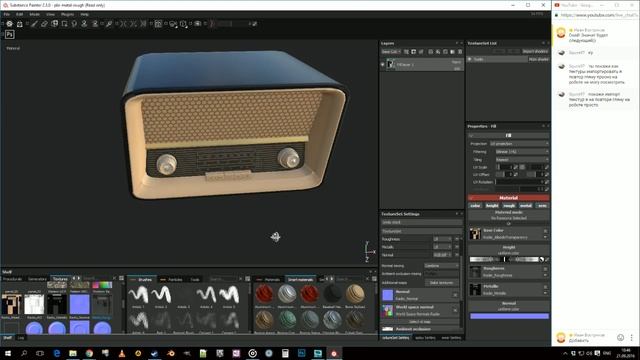
Task: Toggle the metal channel button
Action: tap(526, 206)
